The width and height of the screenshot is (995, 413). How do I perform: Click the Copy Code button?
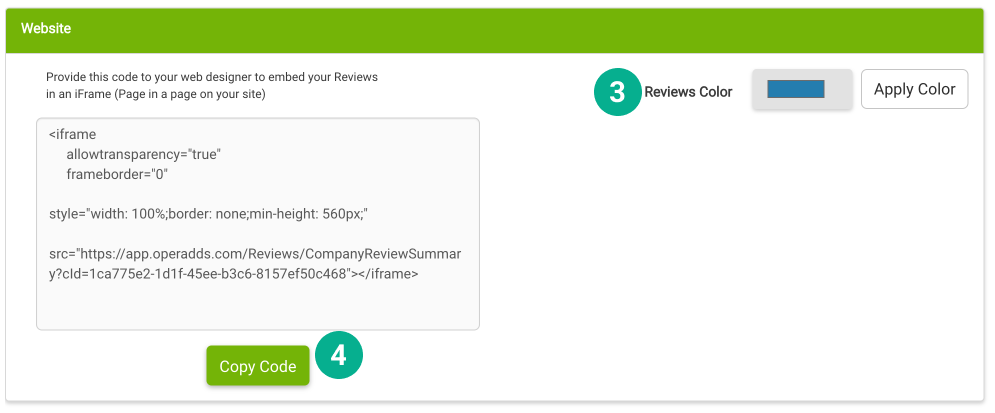click(258, 366)
